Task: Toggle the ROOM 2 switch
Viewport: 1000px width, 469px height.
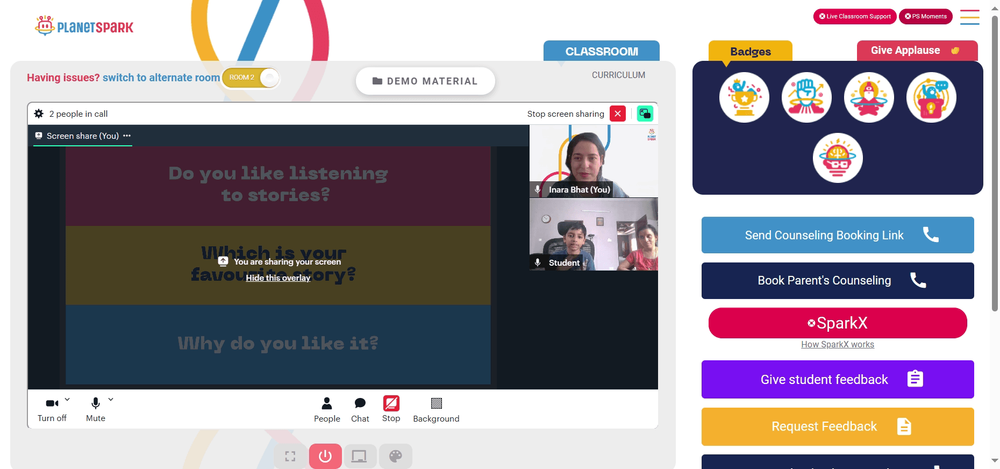Action: click(251, 78)
